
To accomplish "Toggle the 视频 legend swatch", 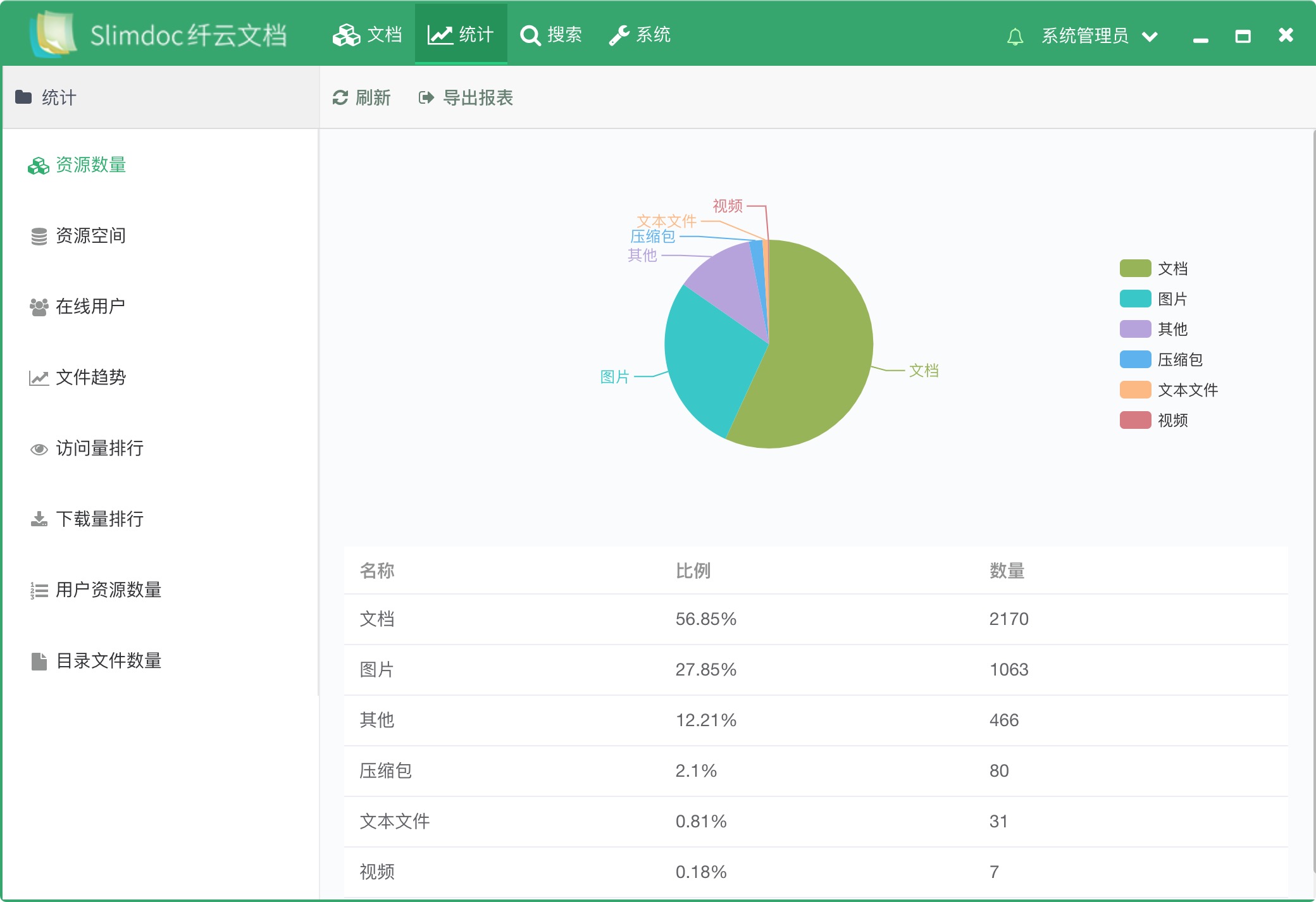I will [1135, 420].
